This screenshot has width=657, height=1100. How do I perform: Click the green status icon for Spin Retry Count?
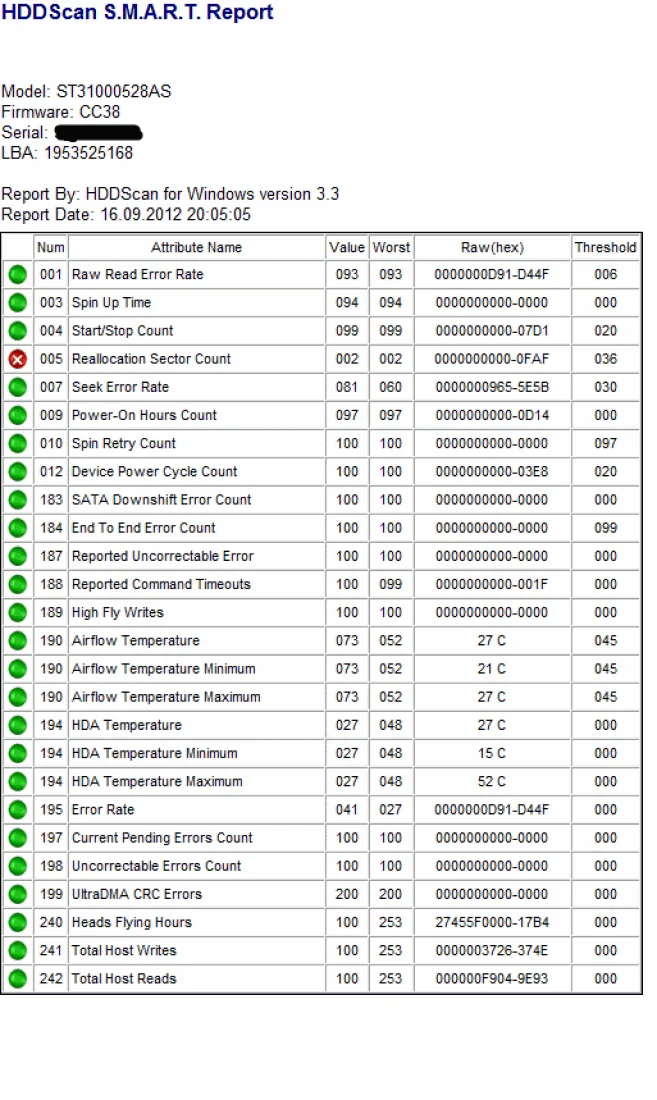click(x=18, y=443)
